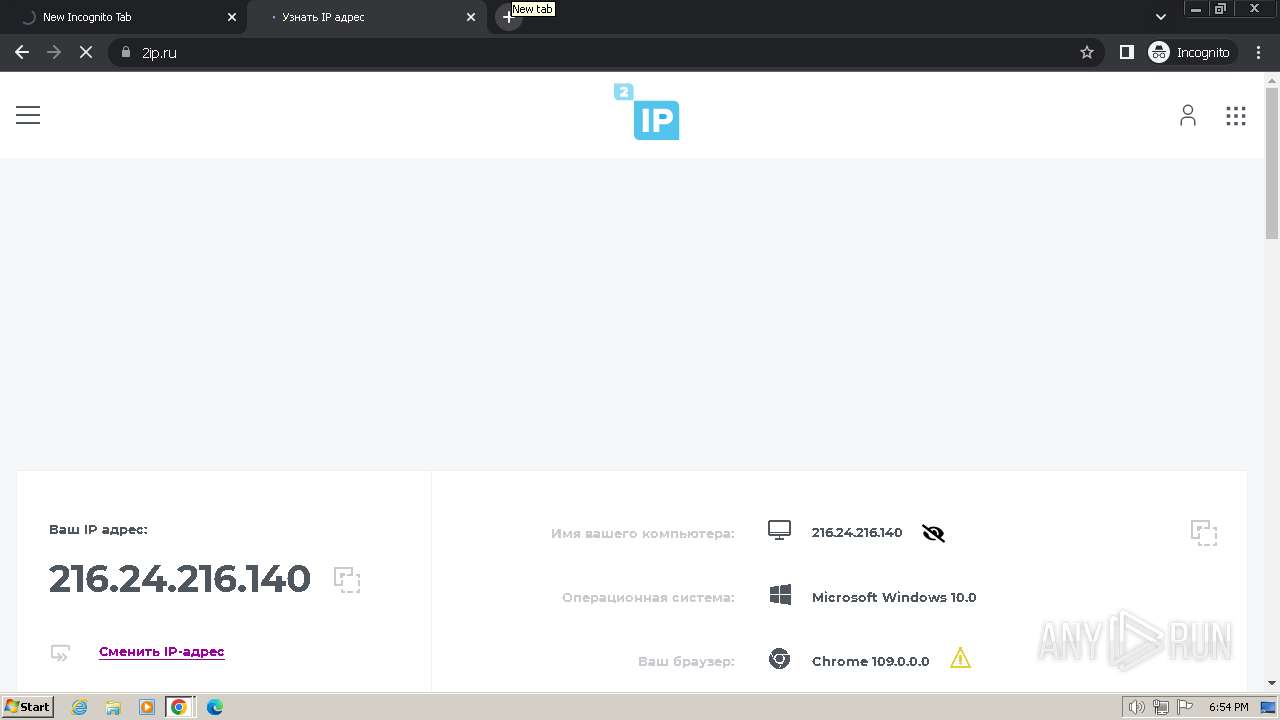Image resolution: width=1280 pixels, height=720 pixels.
Task: Click the Incognito indicator
Action: [1191, 52]
